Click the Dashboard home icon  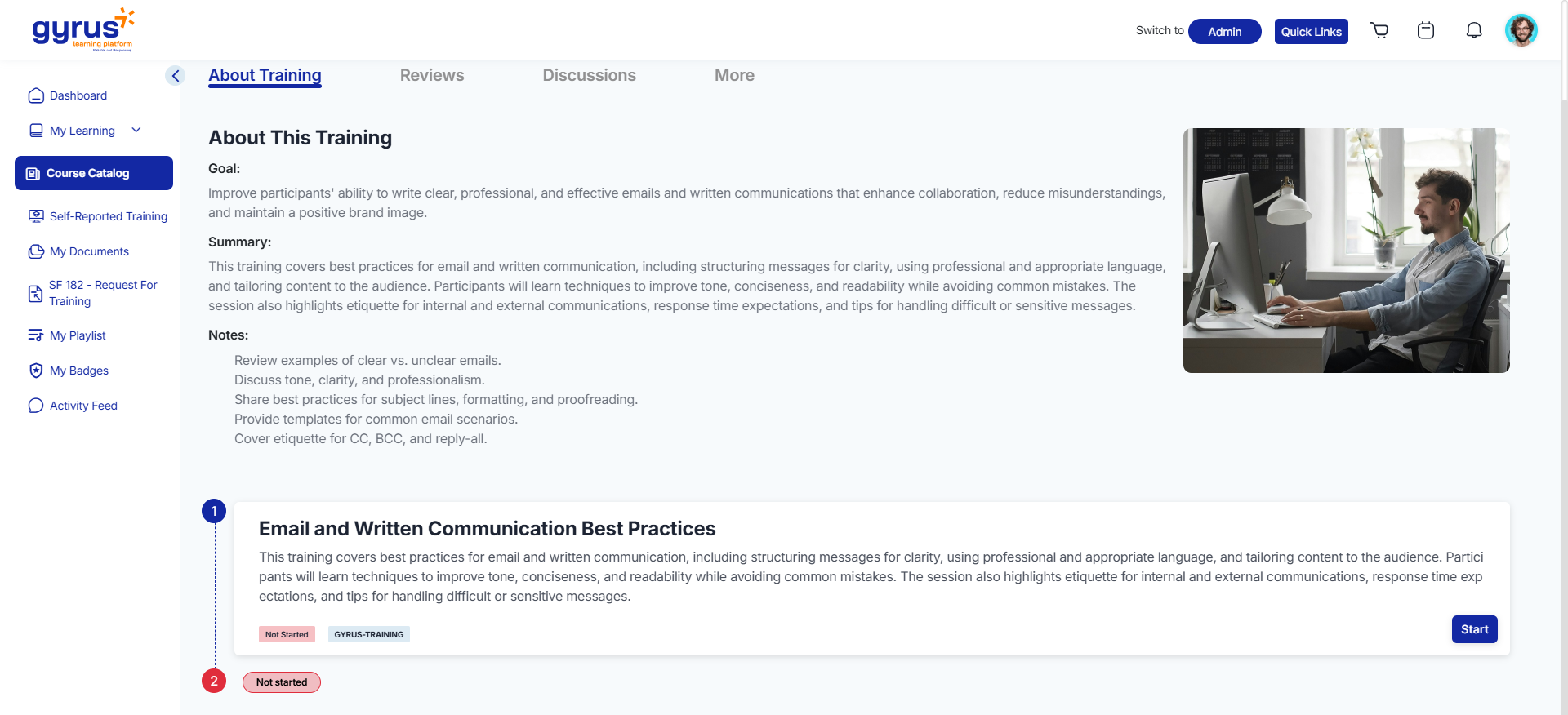(x=36, y=95)
